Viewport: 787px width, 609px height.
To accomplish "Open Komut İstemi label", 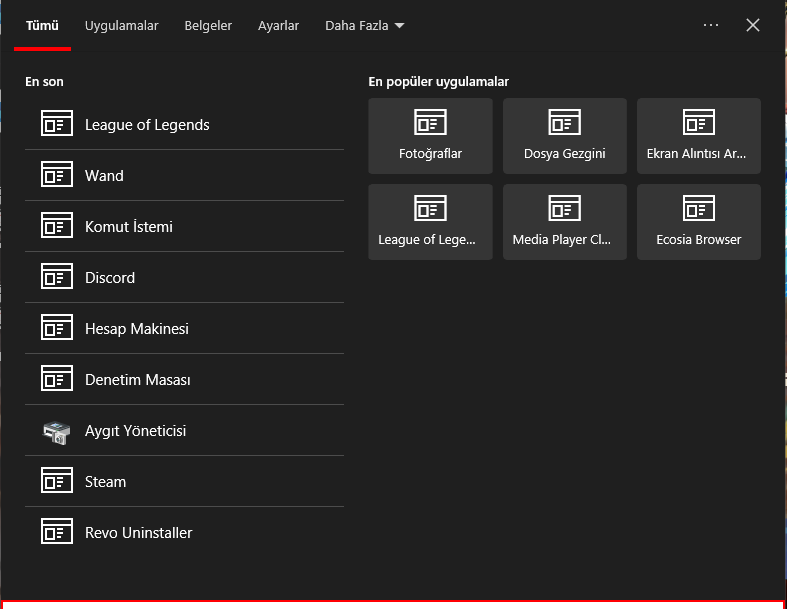I will point(128,226).
